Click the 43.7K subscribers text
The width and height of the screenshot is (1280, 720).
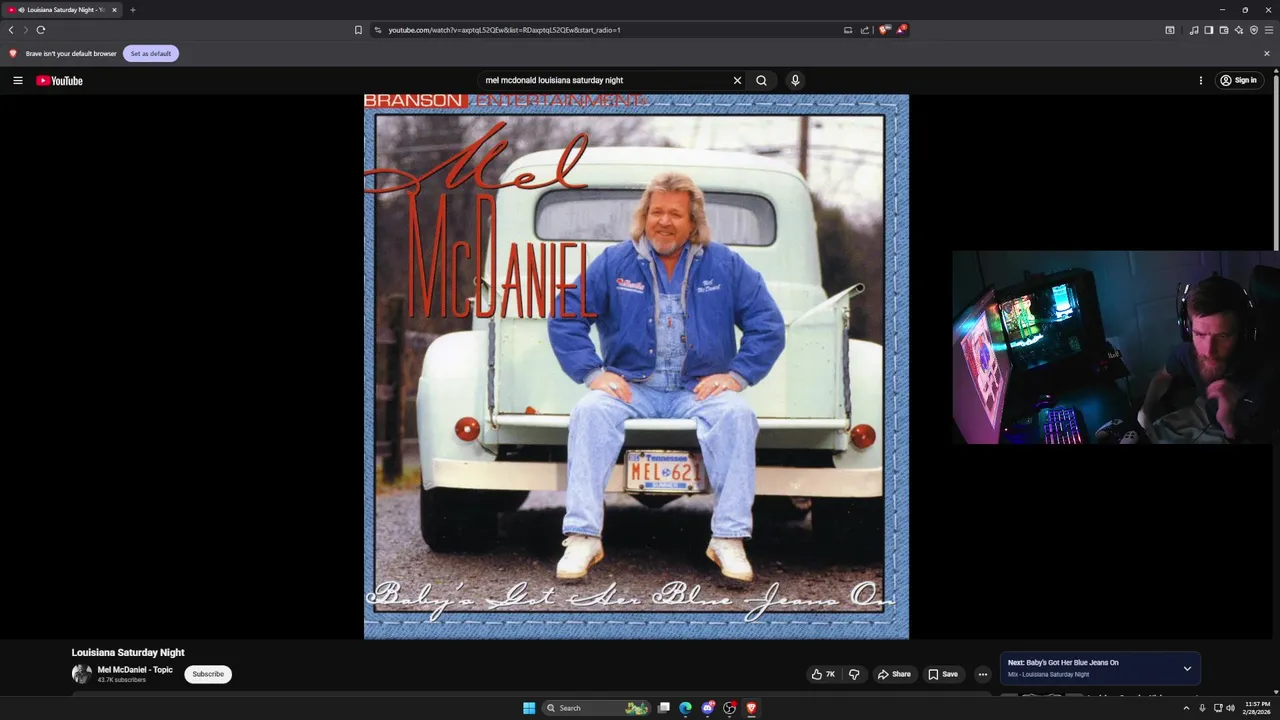(x=122, y=680)
